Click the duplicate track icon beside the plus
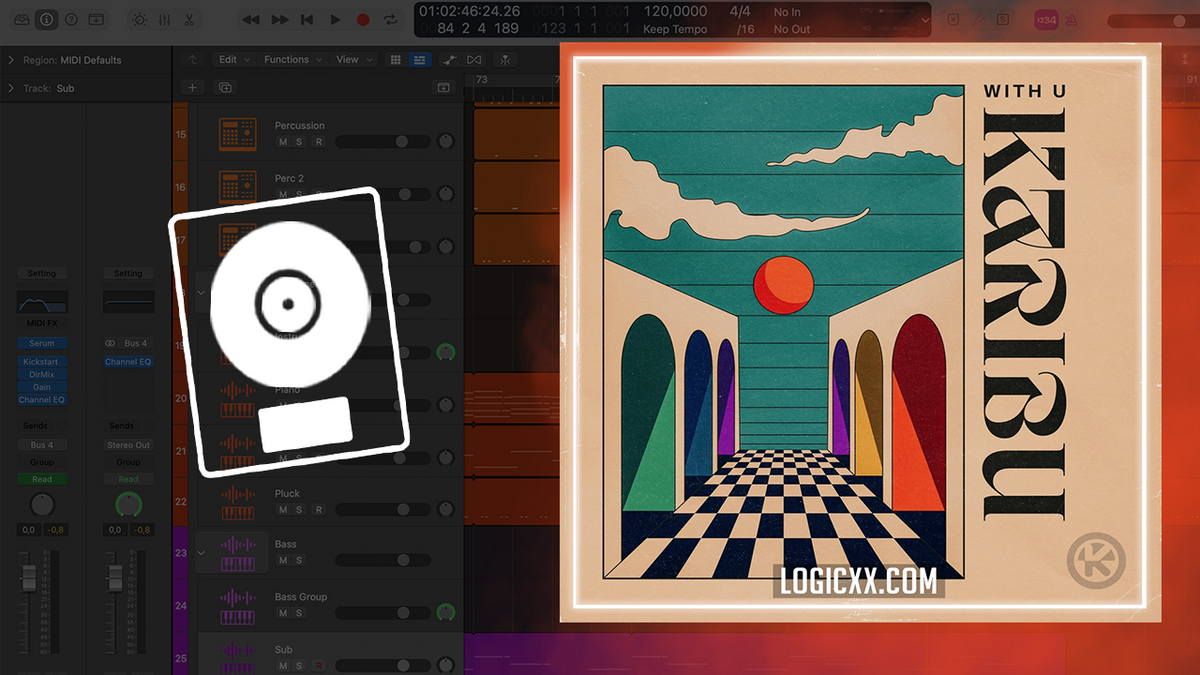The height and width of the screenshot is (675, 1200). pos(225,87)
